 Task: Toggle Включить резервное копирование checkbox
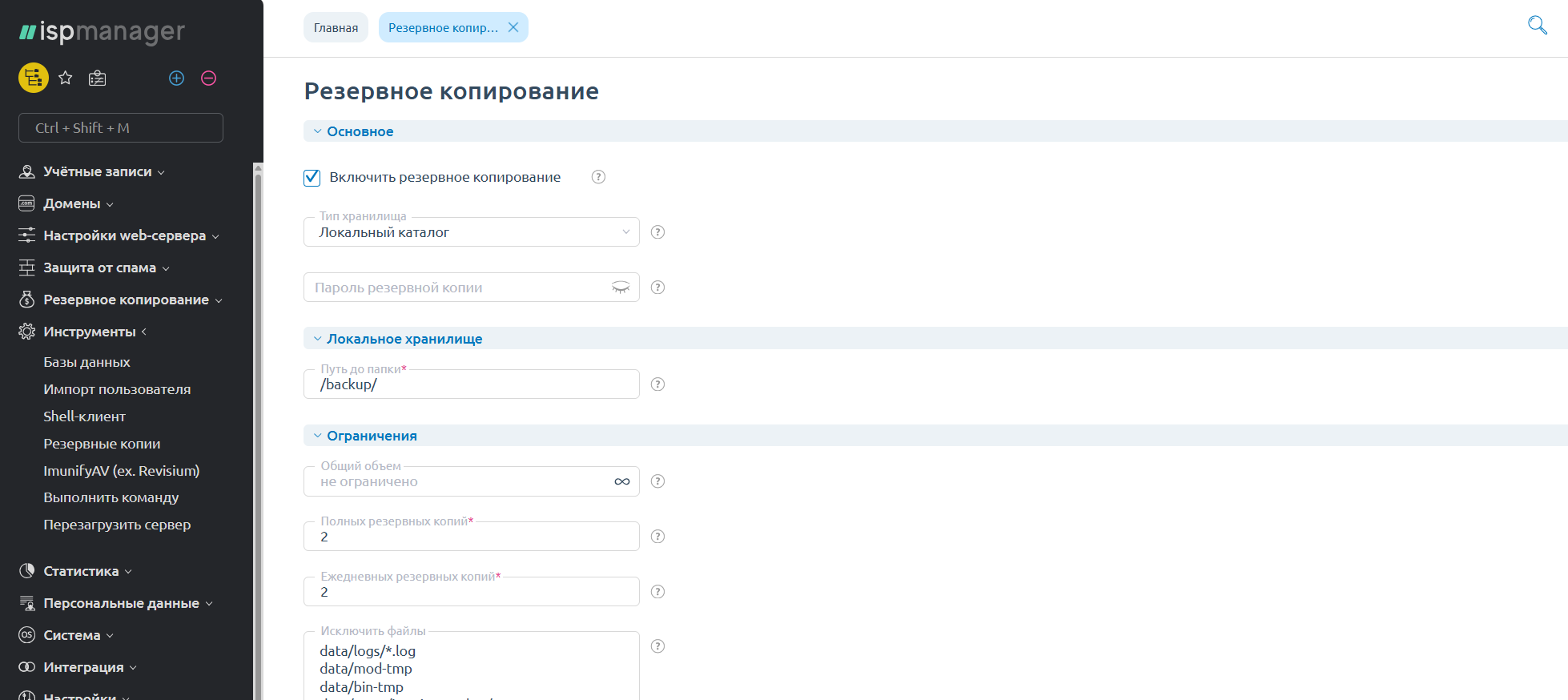[x=312, y=178]
